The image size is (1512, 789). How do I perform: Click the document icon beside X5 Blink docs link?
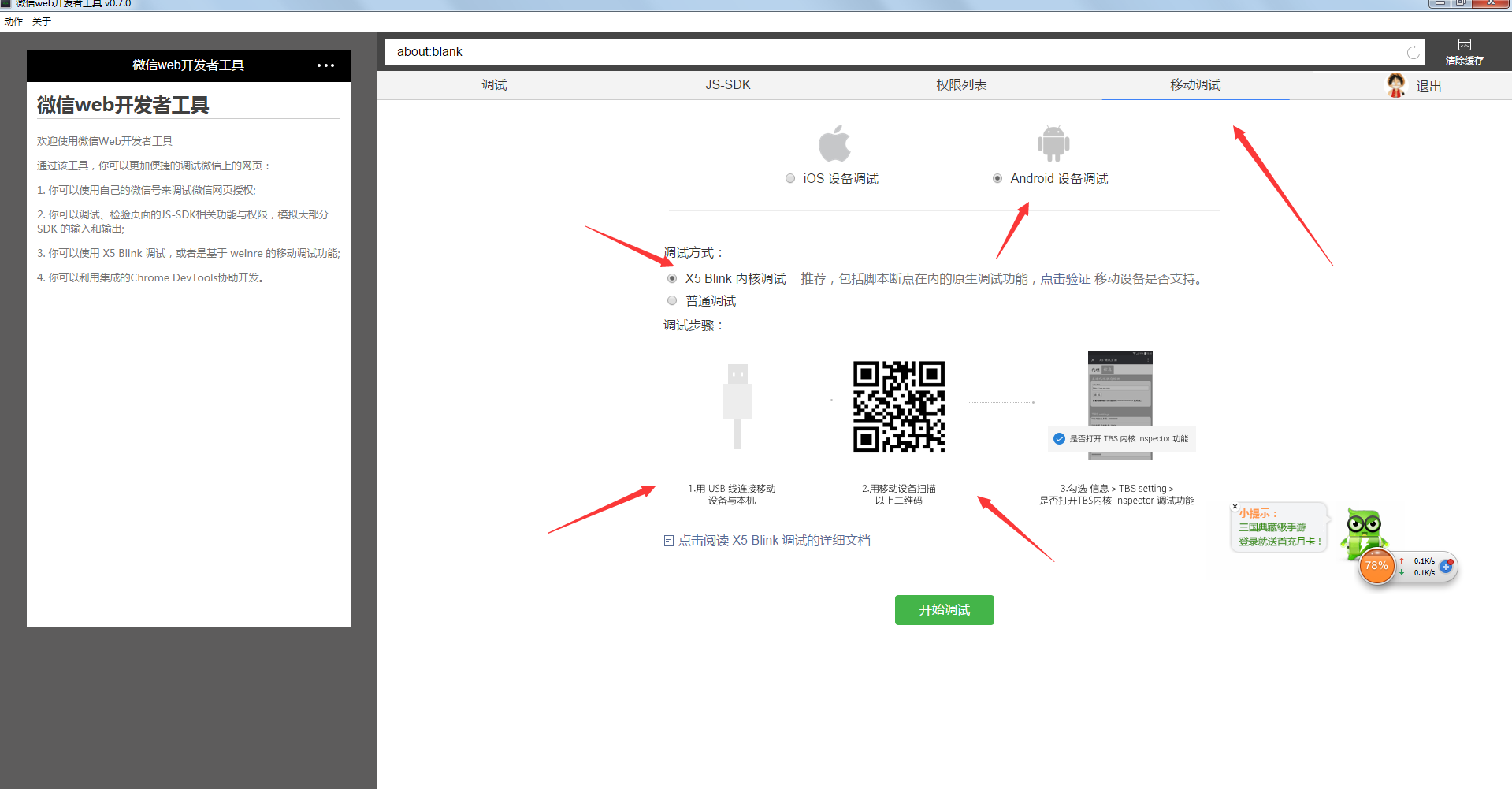click(669, 541)
